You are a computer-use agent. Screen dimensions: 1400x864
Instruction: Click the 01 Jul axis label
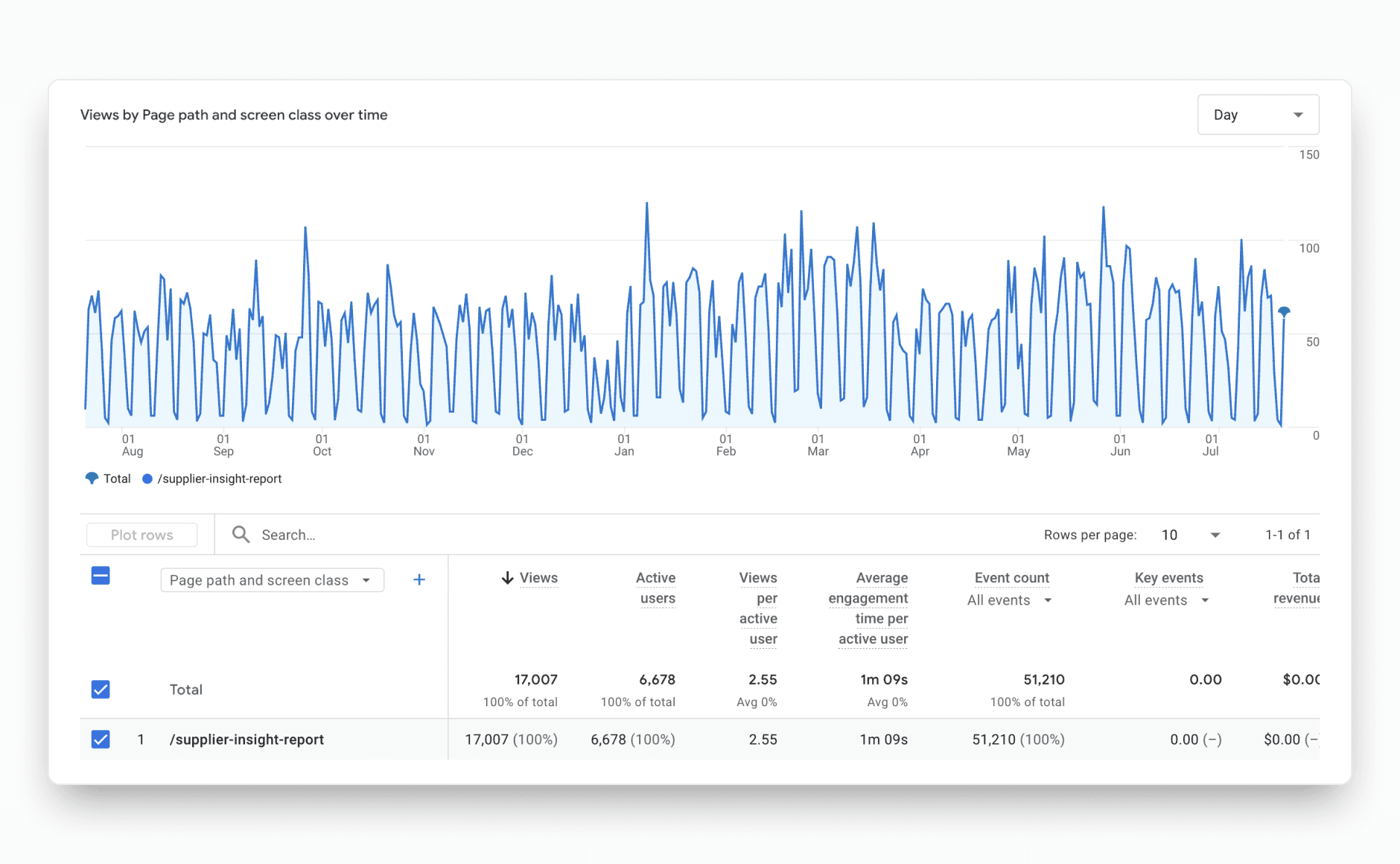pyautogui.click(x=1211, y=445)
